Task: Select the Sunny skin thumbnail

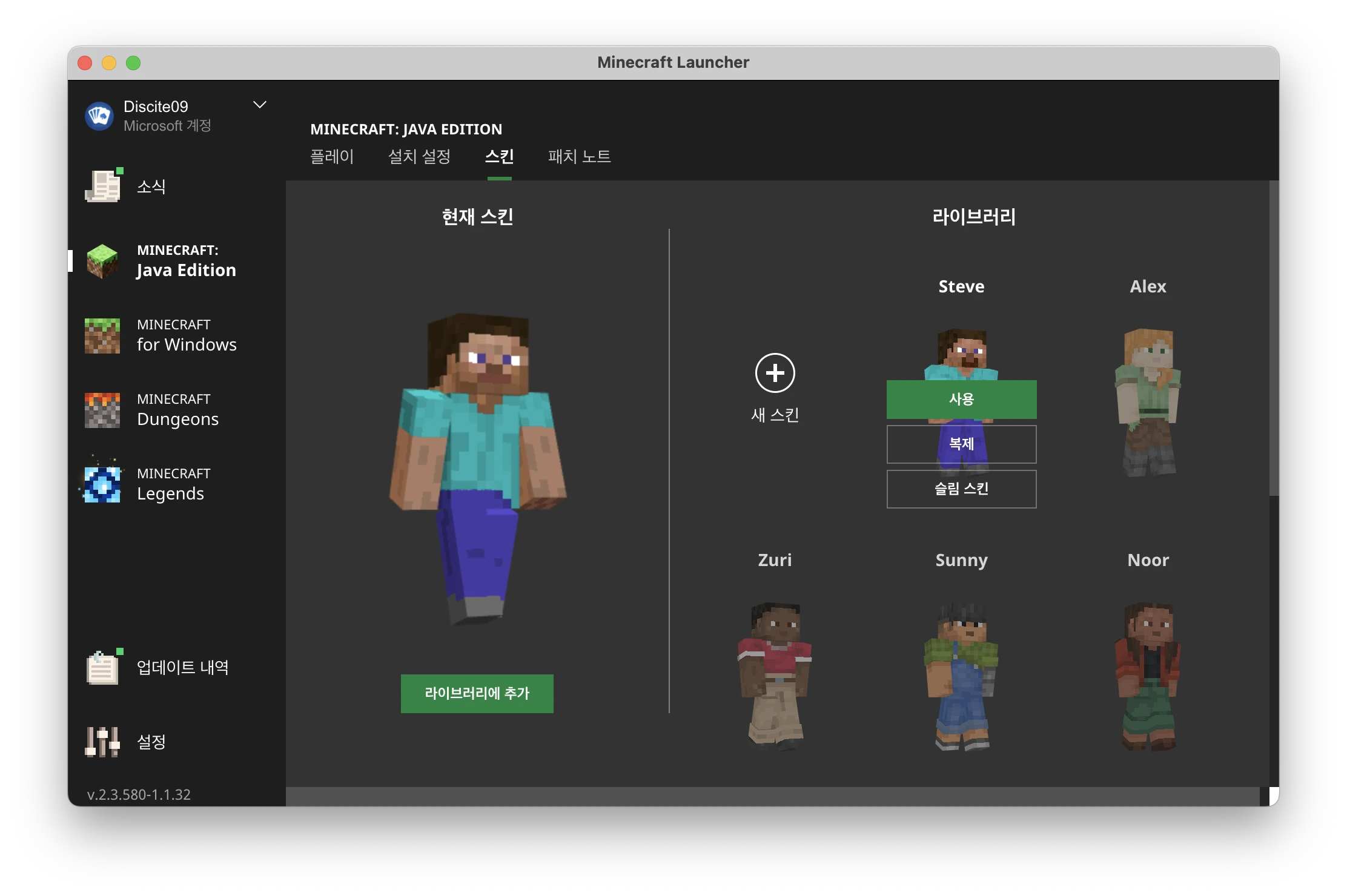Action: pyautogui.click(x=961, y=675)
